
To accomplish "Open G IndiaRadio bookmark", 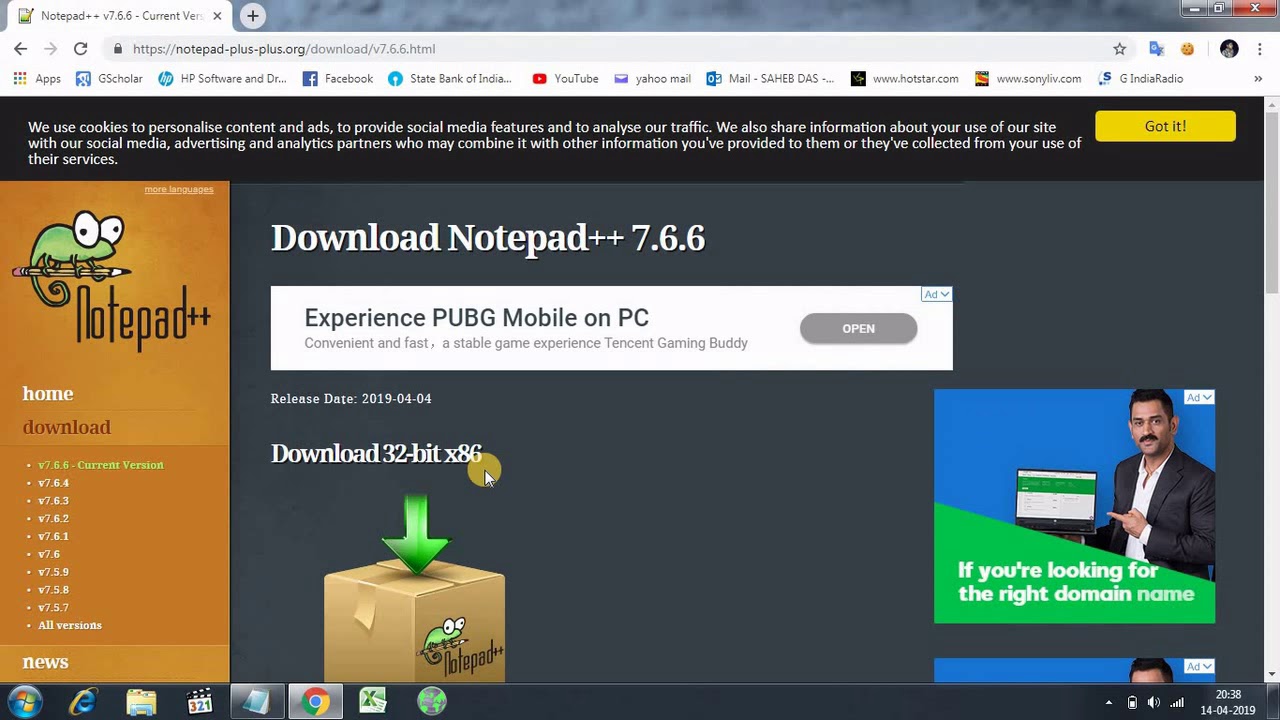I will (1141, 79).
